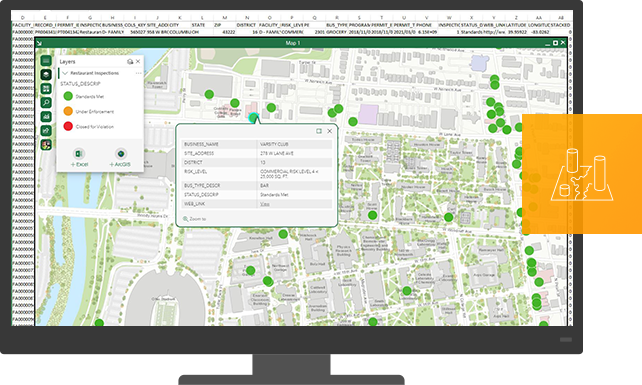The width and height of the screenshot is (642, 385).
Task: Add layer from ArcGIS
Action: (x=120, y=158)
